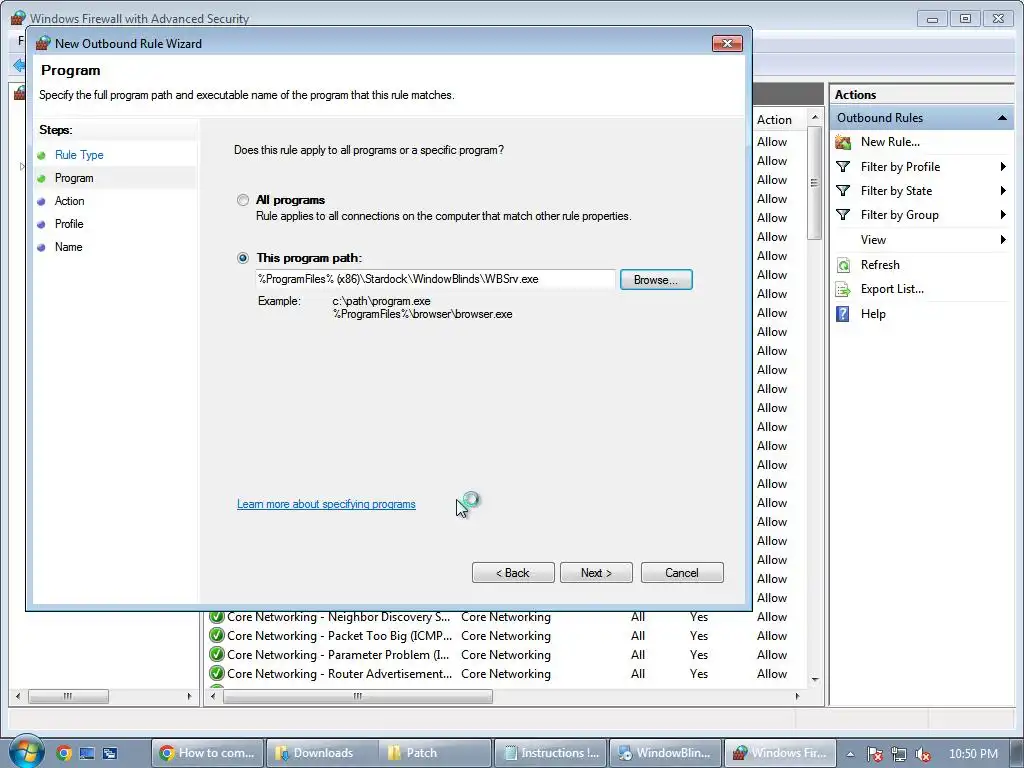Click the back arrow in firewall toolbar

18,65
